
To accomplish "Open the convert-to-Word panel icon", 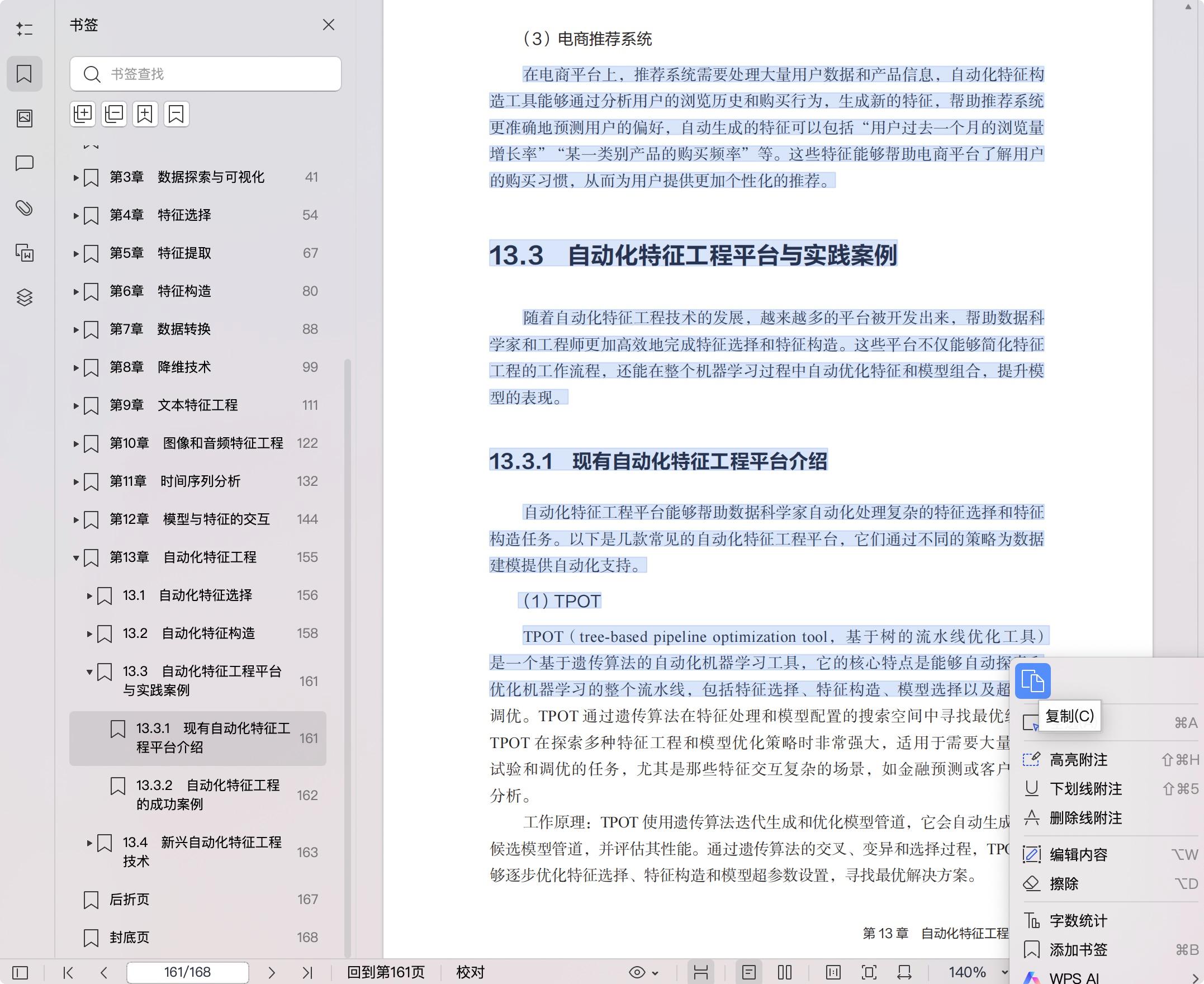I will [25, 253].
